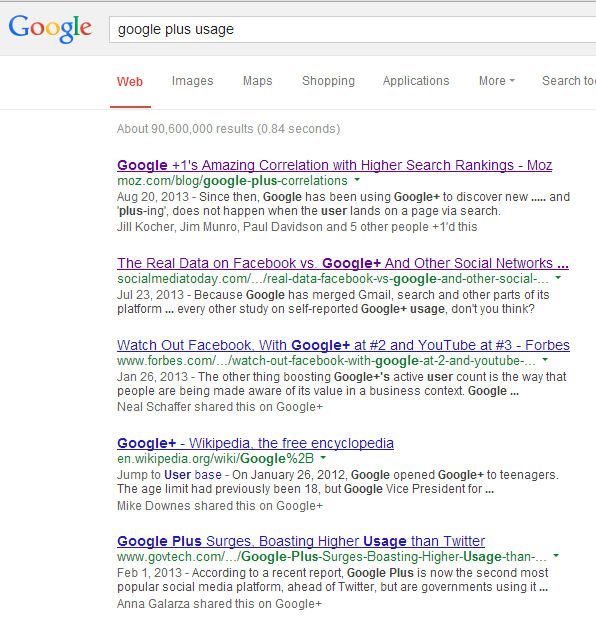Viewport: 596px width, 618px height.
Task: Click the www.forbes.com green URL text
Action: 326,361
